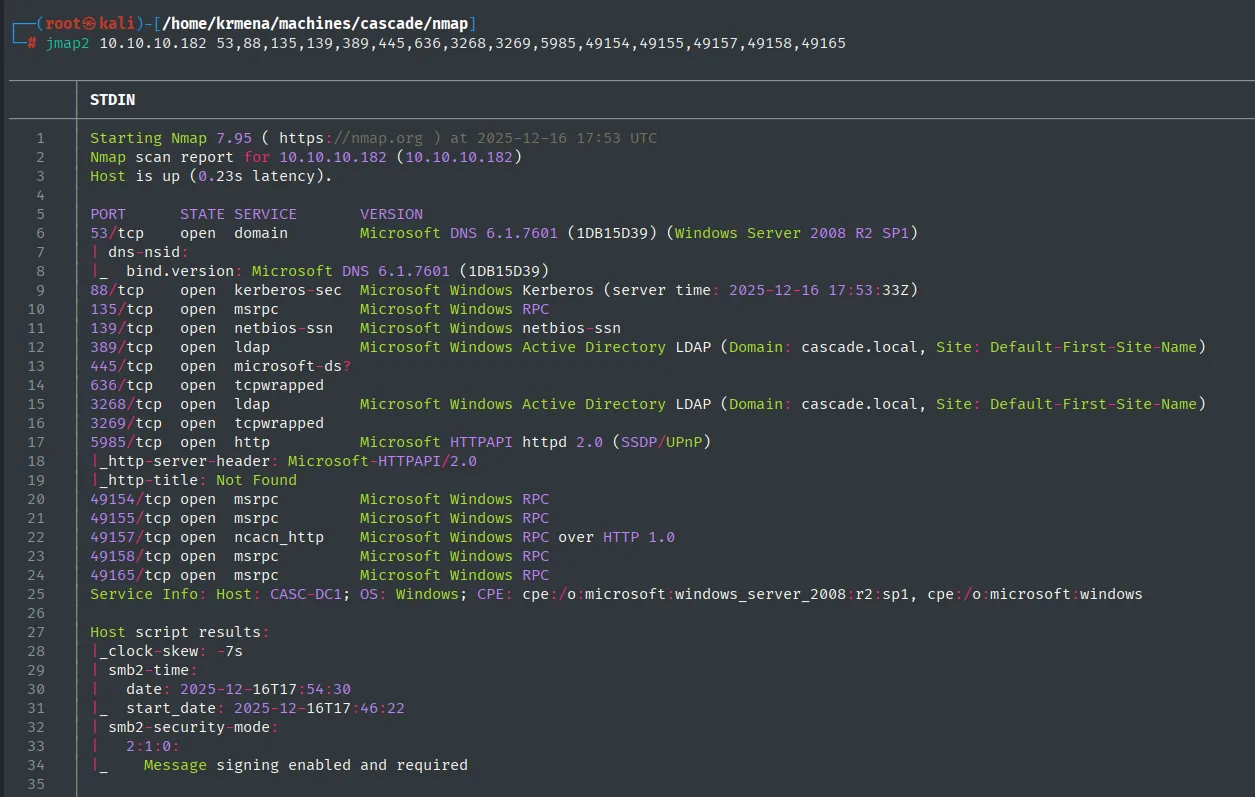Click the "139/tcp" port entry
This screenshot has width=1255, height=797.
click(x=121, y=328)
